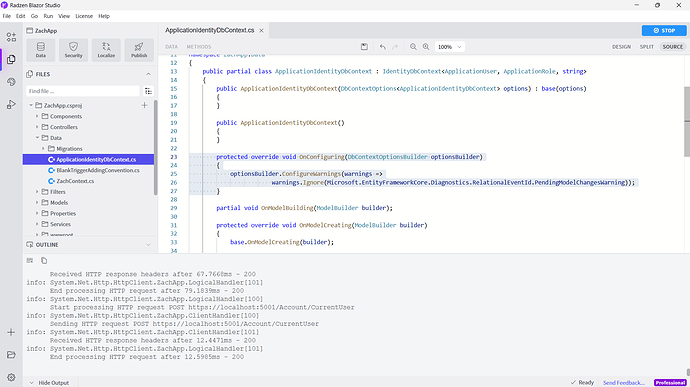690x387 pixels.
Task: Open the Data tool in ZachApp panel
Action: pyautogui.click(x=40, y=50)
